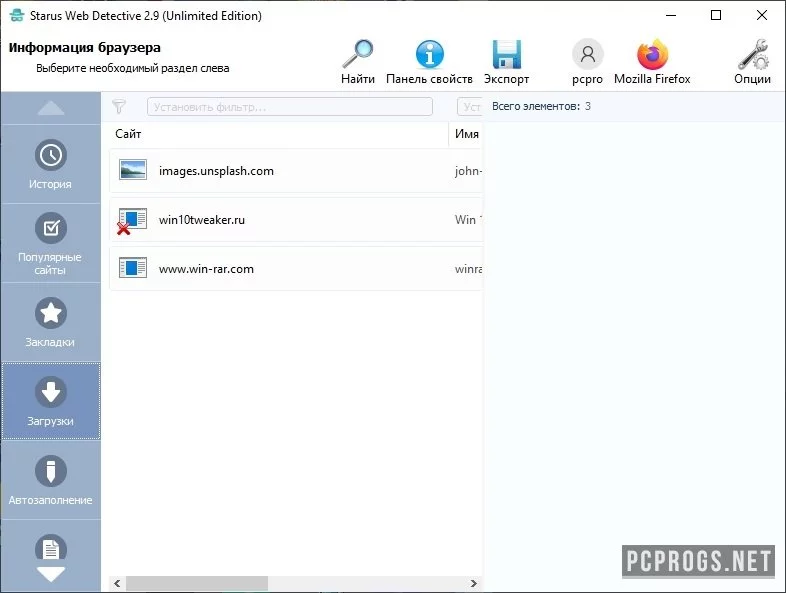Focus the second partially visible filter field
Image resolution: width=786 pixels, height=593 pixels.
470,107
